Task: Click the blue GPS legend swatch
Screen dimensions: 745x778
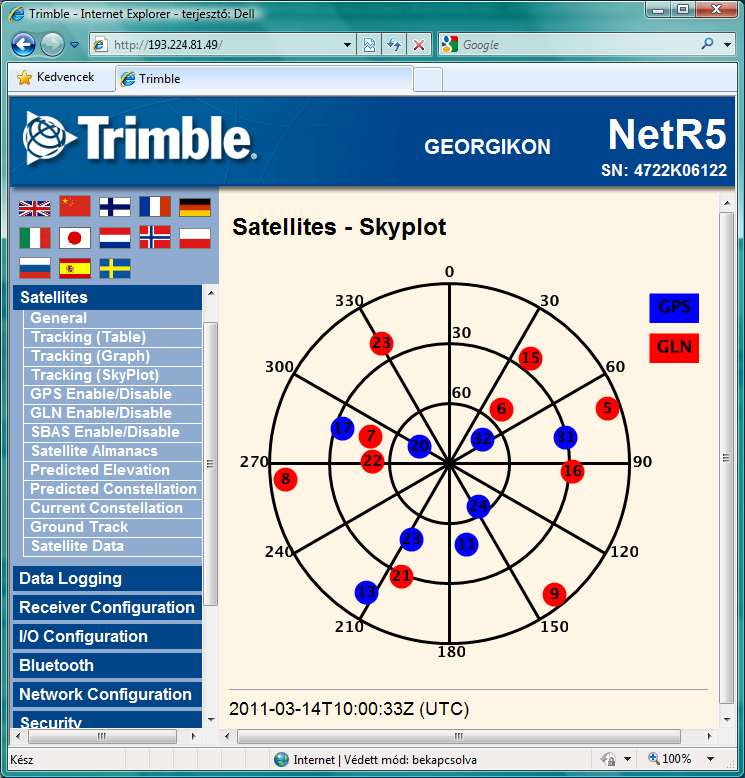Action: tap(674, 308)
